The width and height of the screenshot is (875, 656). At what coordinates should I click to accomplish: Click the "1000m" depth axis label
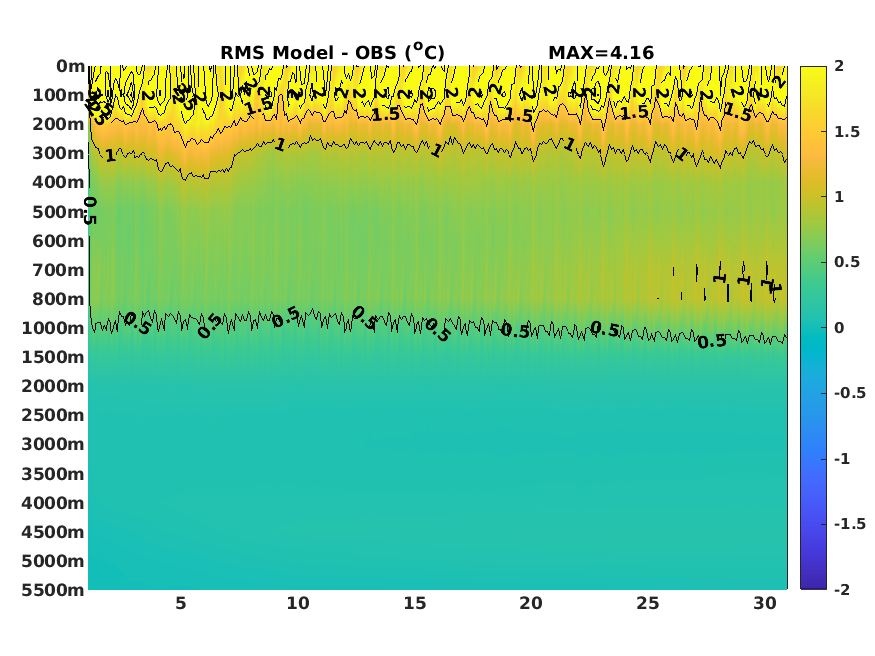point(53,327)
